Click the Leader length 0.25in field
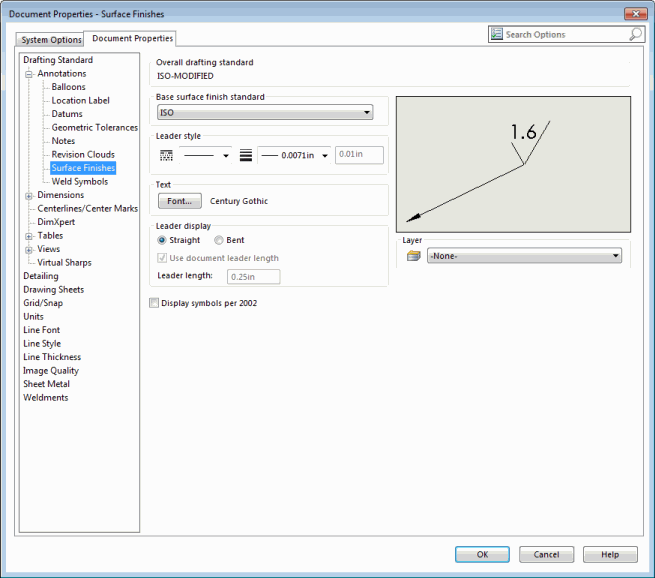The width and height of the screenshot is (655, 578). (254, 276)
